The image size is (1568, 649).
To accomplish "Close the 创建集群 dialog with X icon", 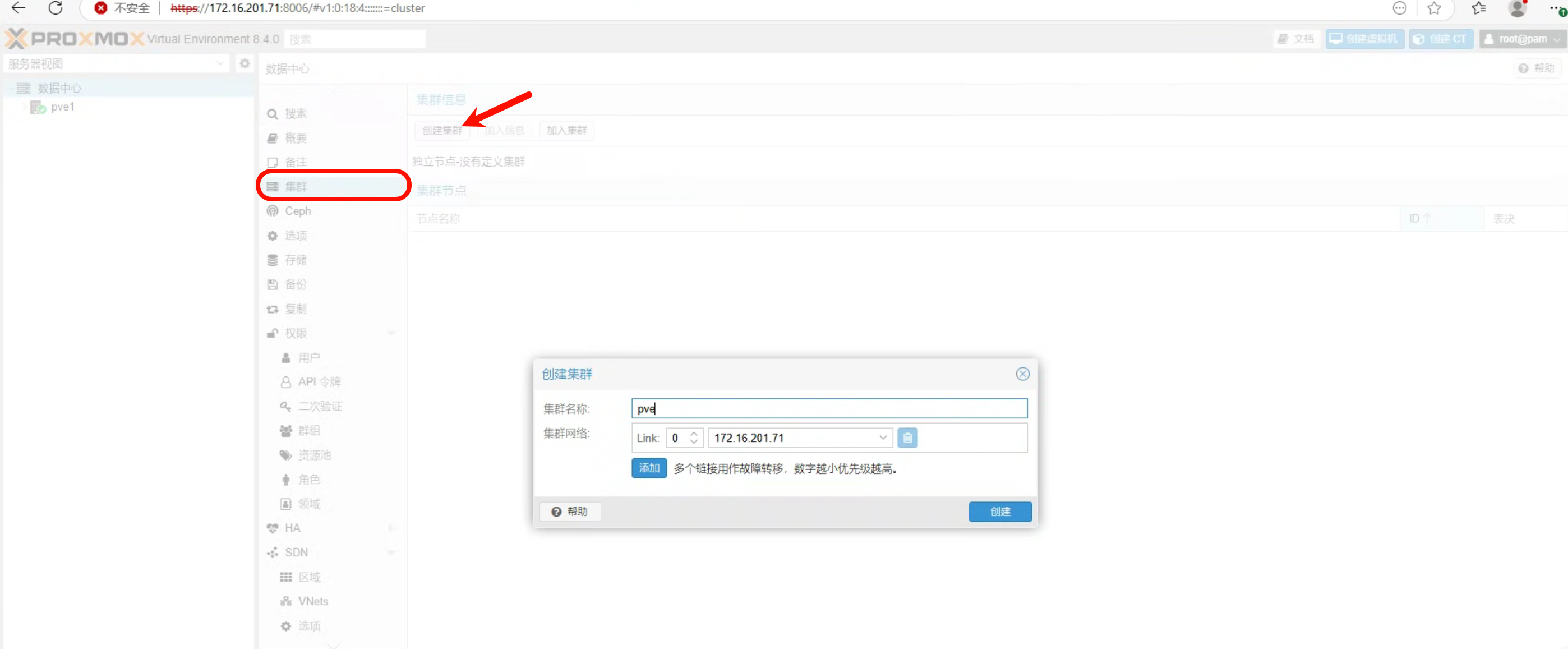I will (x=1022, y=374).
